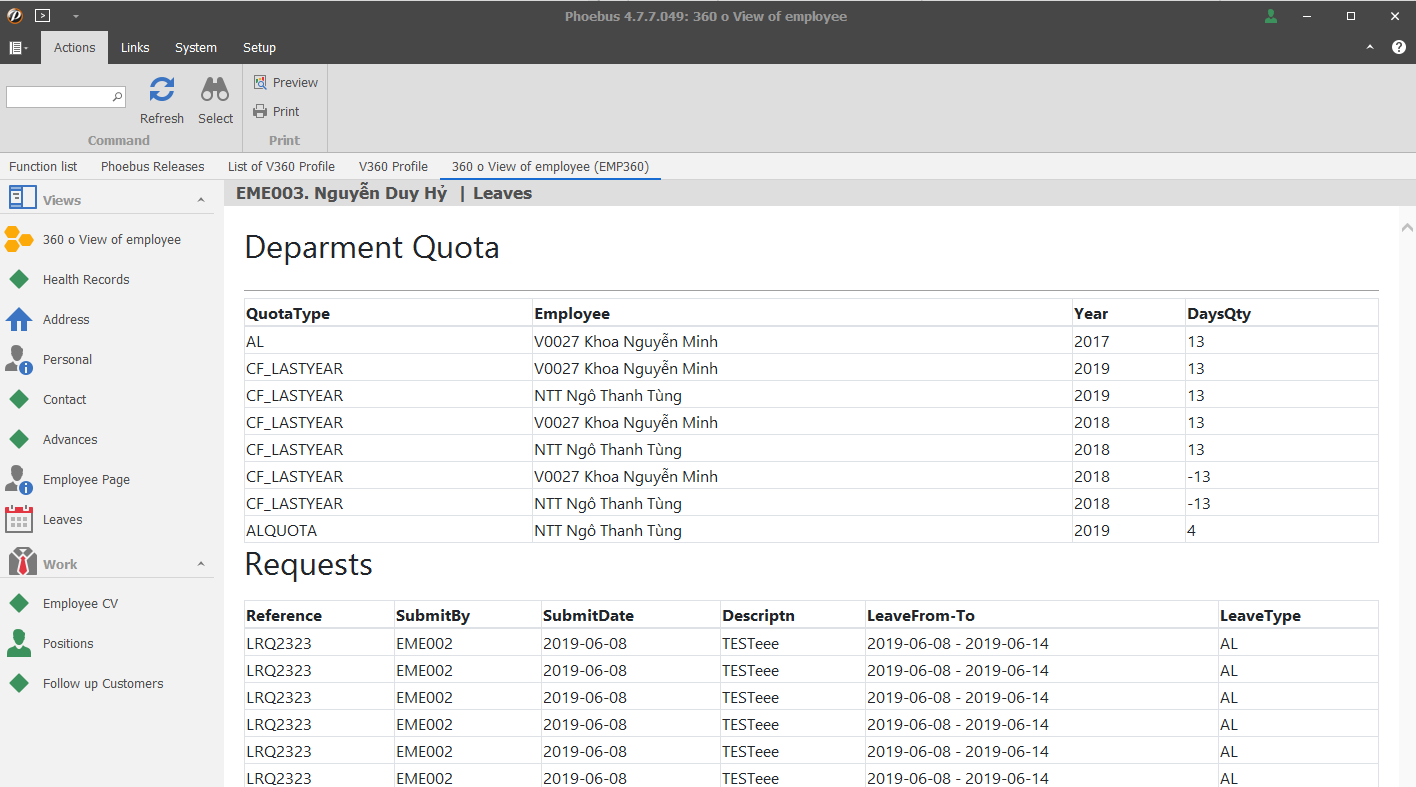Switch to the Actions ribbon tab
The height and width of the screenshot is (787, 1416).
[x=74, y=48]
